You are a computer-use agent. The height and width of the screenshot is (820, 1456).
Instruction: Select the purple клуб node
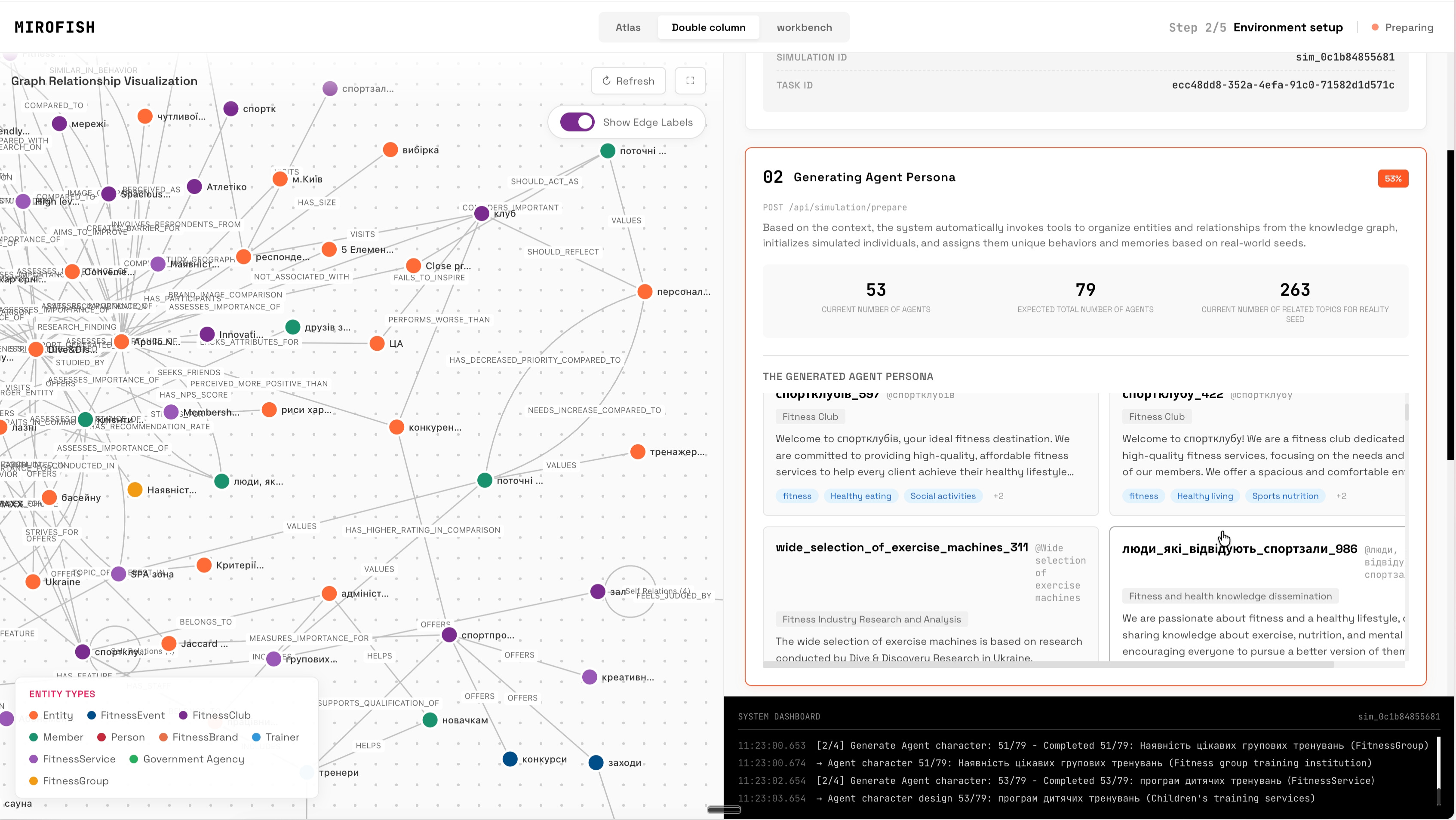(482, 214)
